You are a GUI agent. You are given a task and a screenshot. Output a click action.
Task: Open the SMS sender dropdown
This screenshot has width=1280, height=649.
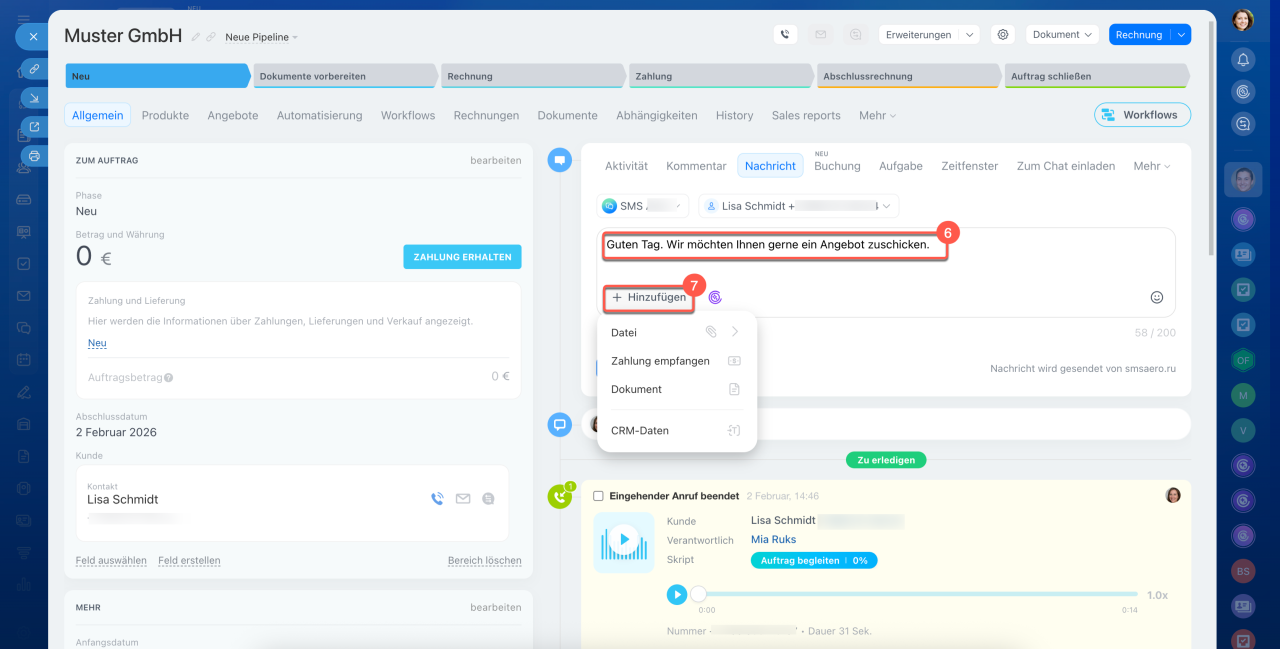[x=643, y=206]
